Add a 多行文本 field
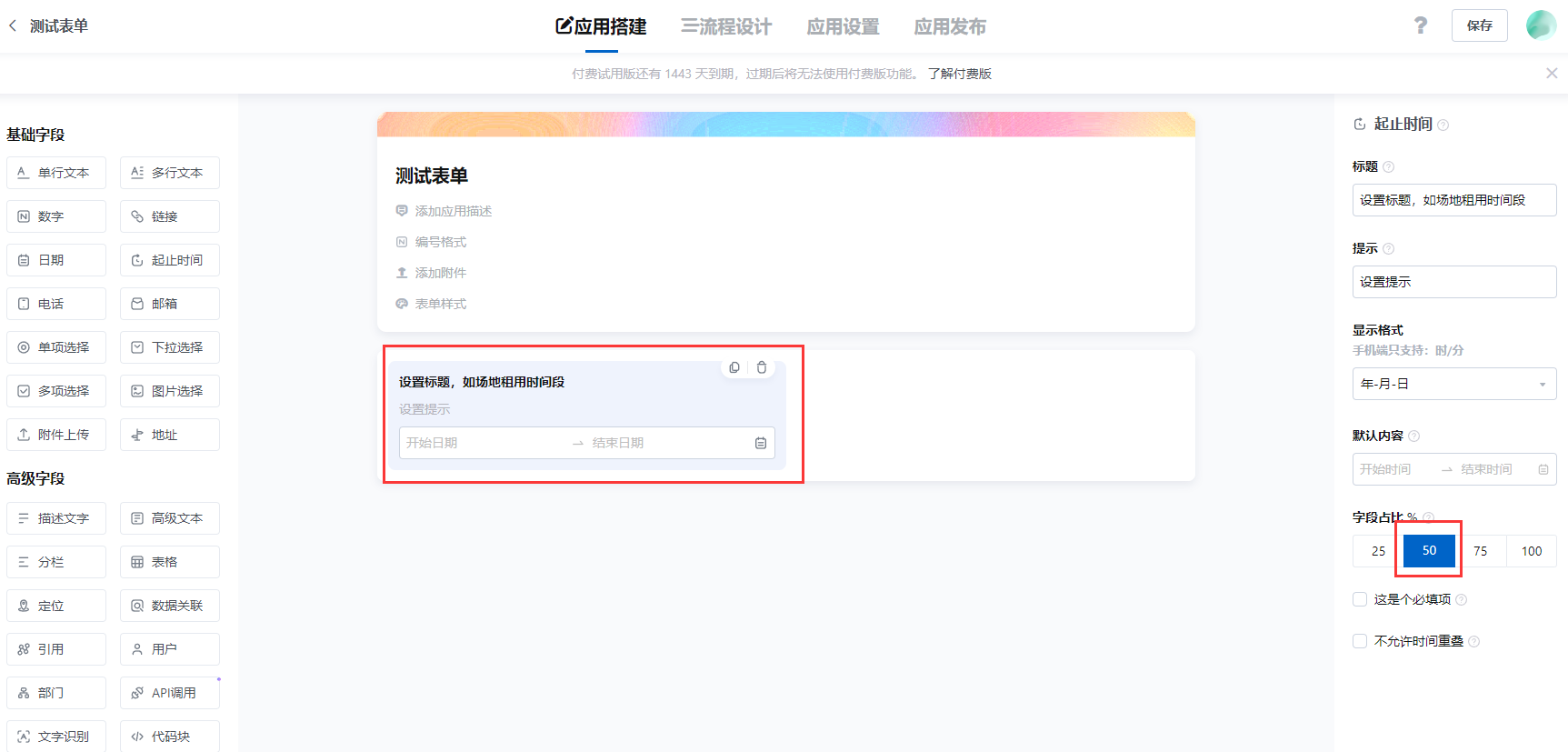The image size is (1568, 752). [x=170, y=173]
